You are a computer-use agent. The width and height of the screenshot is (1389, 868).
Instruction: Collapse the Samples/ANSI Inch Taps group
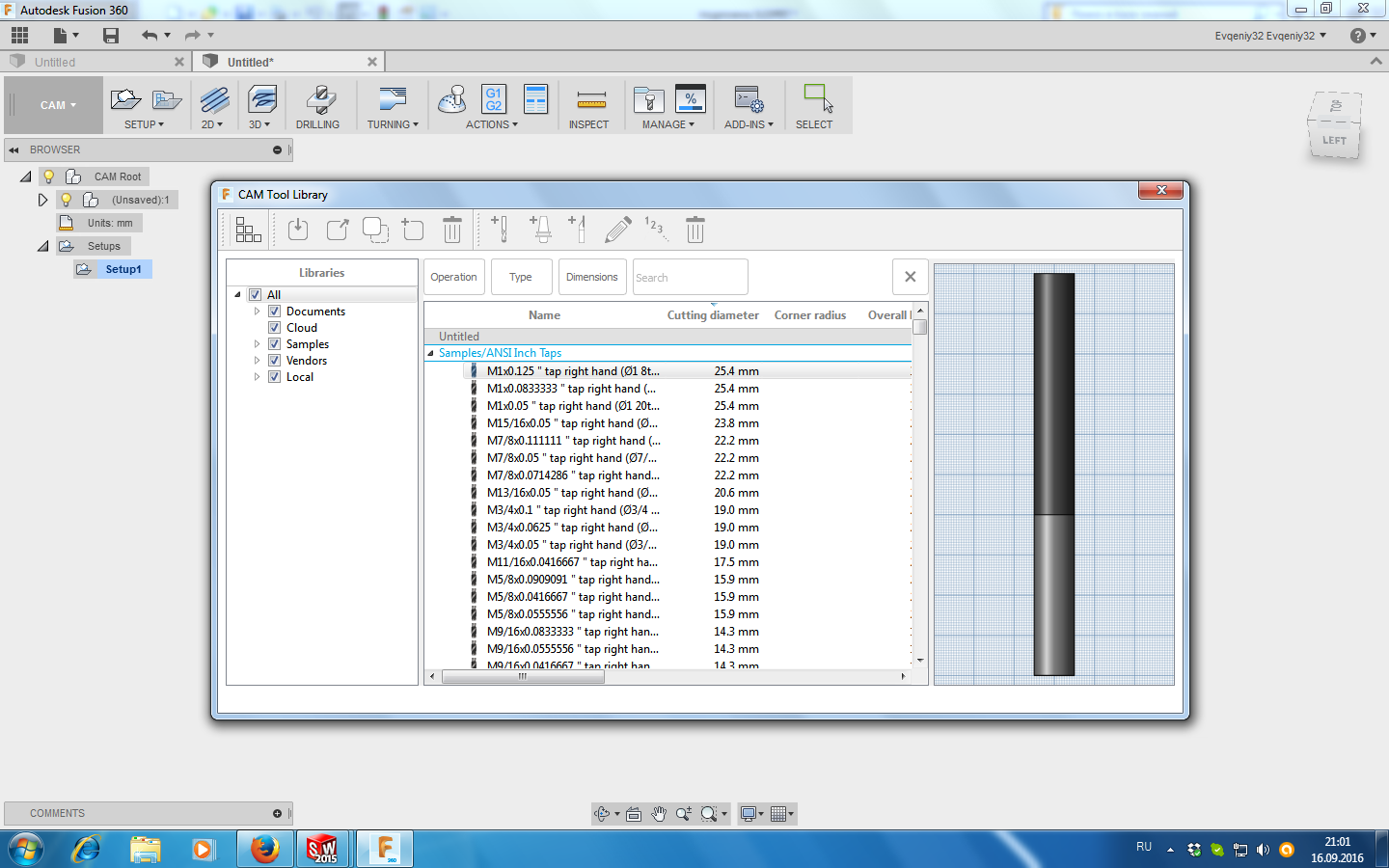point(430,353)
